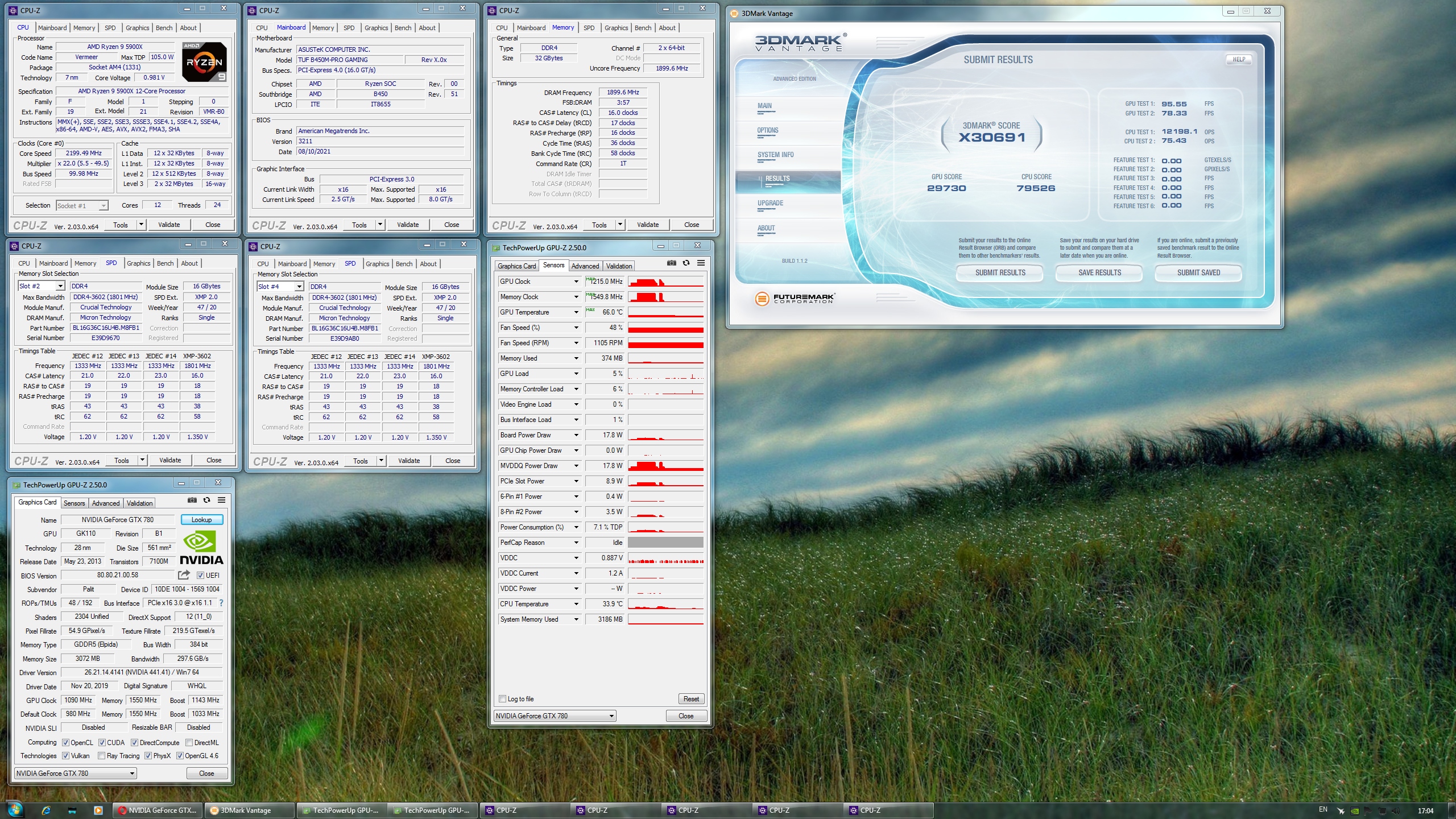Open the Slot #4 memory slot dropdown

pos(299,287)
